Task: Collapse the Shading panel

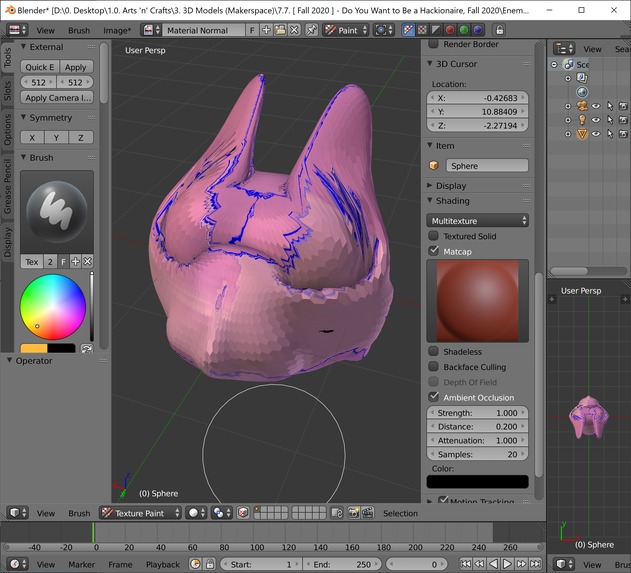Action: [430, 200]
